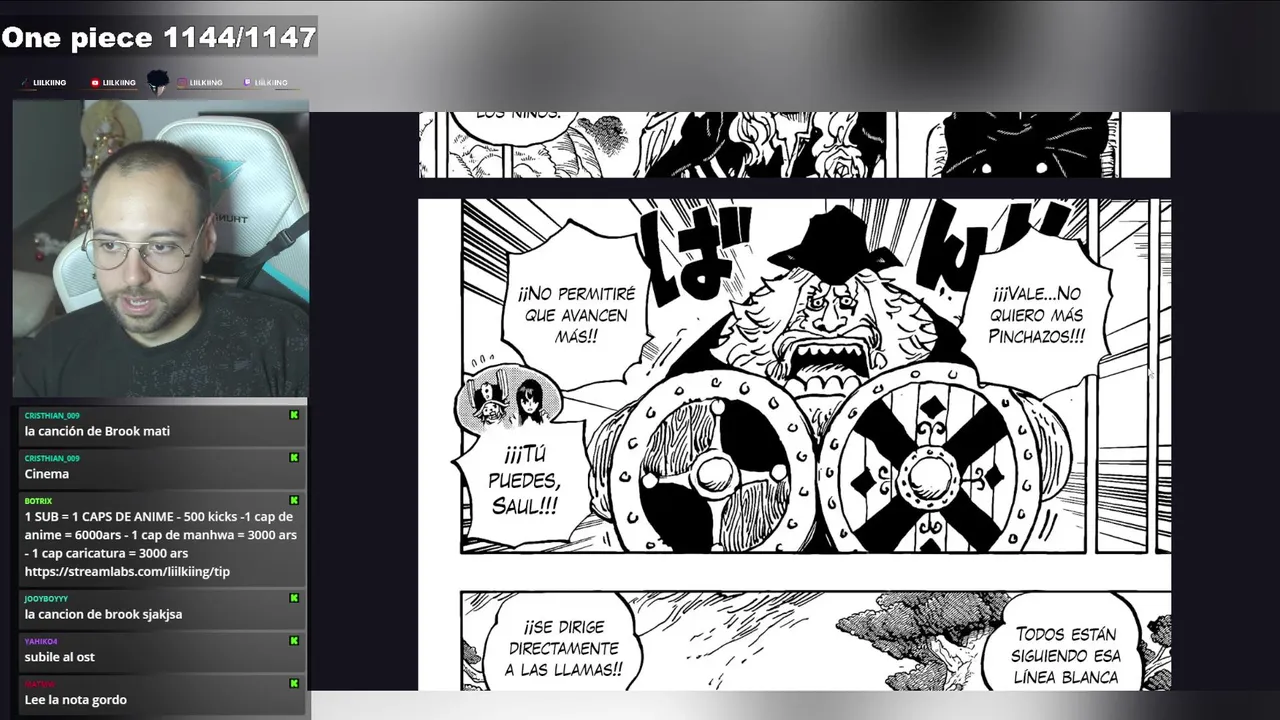Click the chat message 'la cancion de brook sjakjsa'
Image resolution: width=1280 pixels, height=720 pixels.
tap(103, 614)
